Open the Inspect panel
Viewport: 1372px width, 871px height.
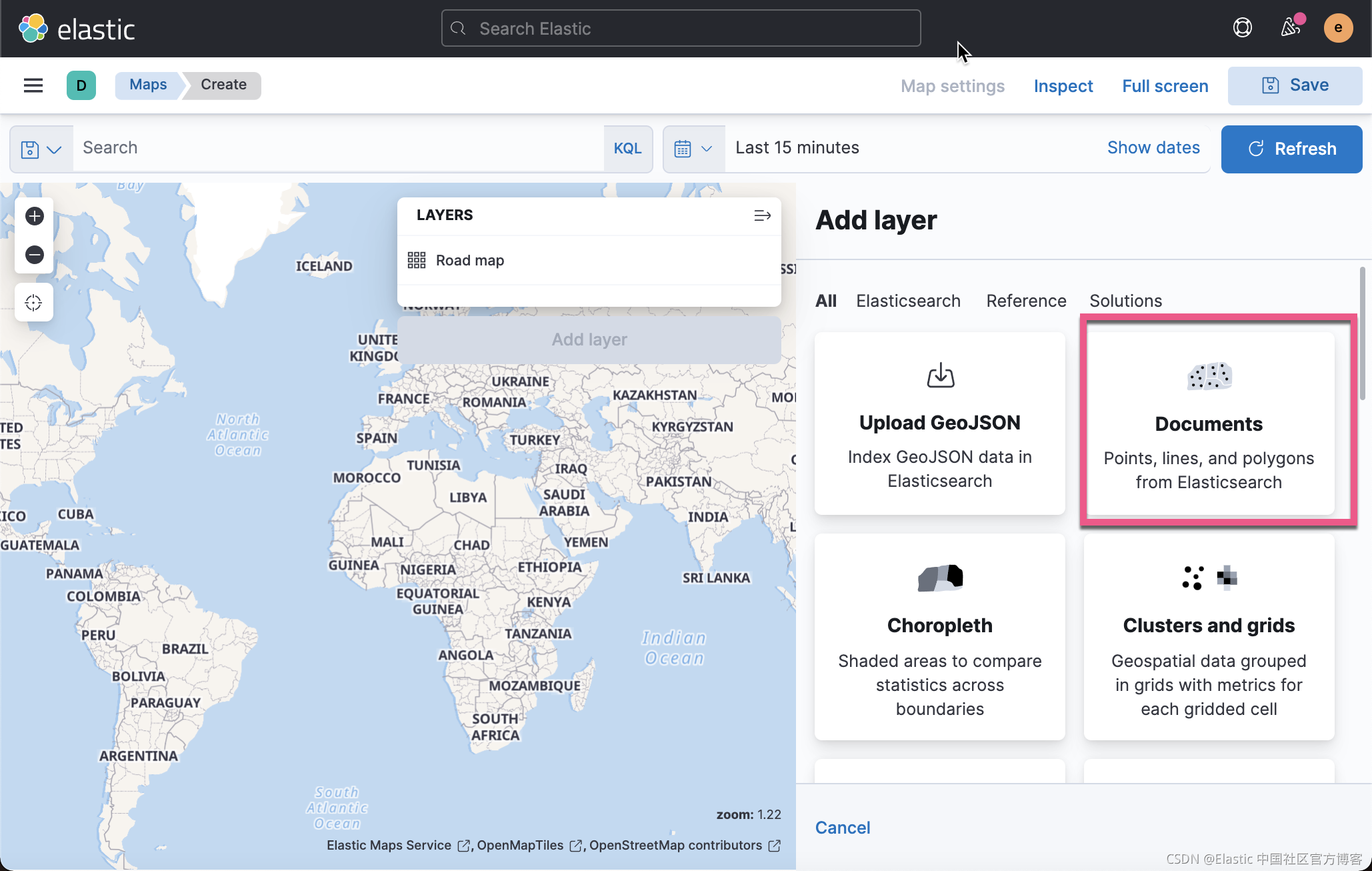(x=1063, y=86)
